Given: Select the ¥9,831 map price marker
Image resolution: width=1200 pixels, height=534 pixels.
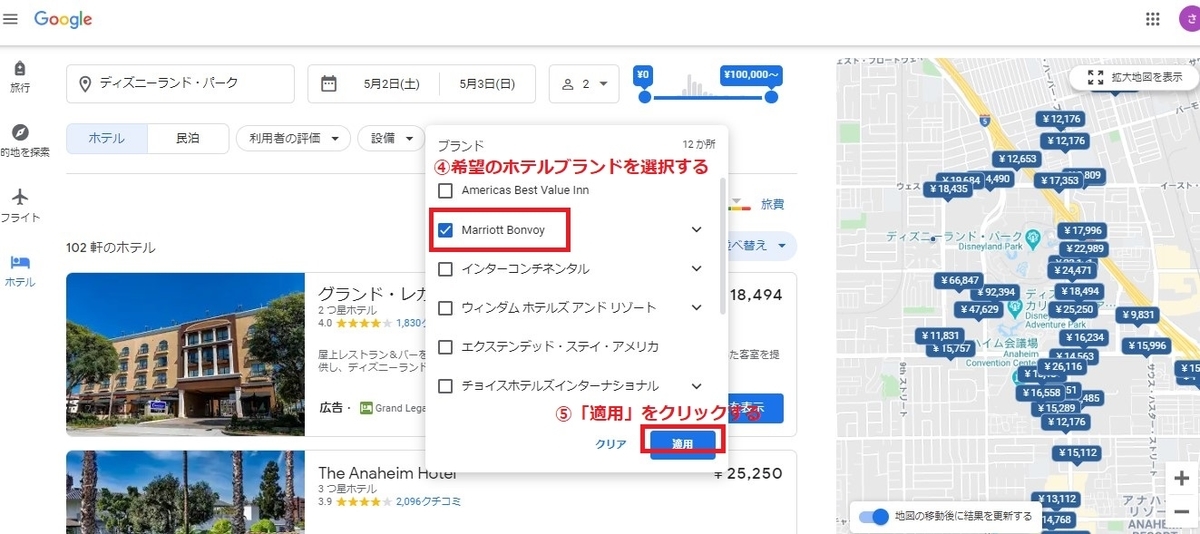Looking at the screenshot, I should point(1139,314).
